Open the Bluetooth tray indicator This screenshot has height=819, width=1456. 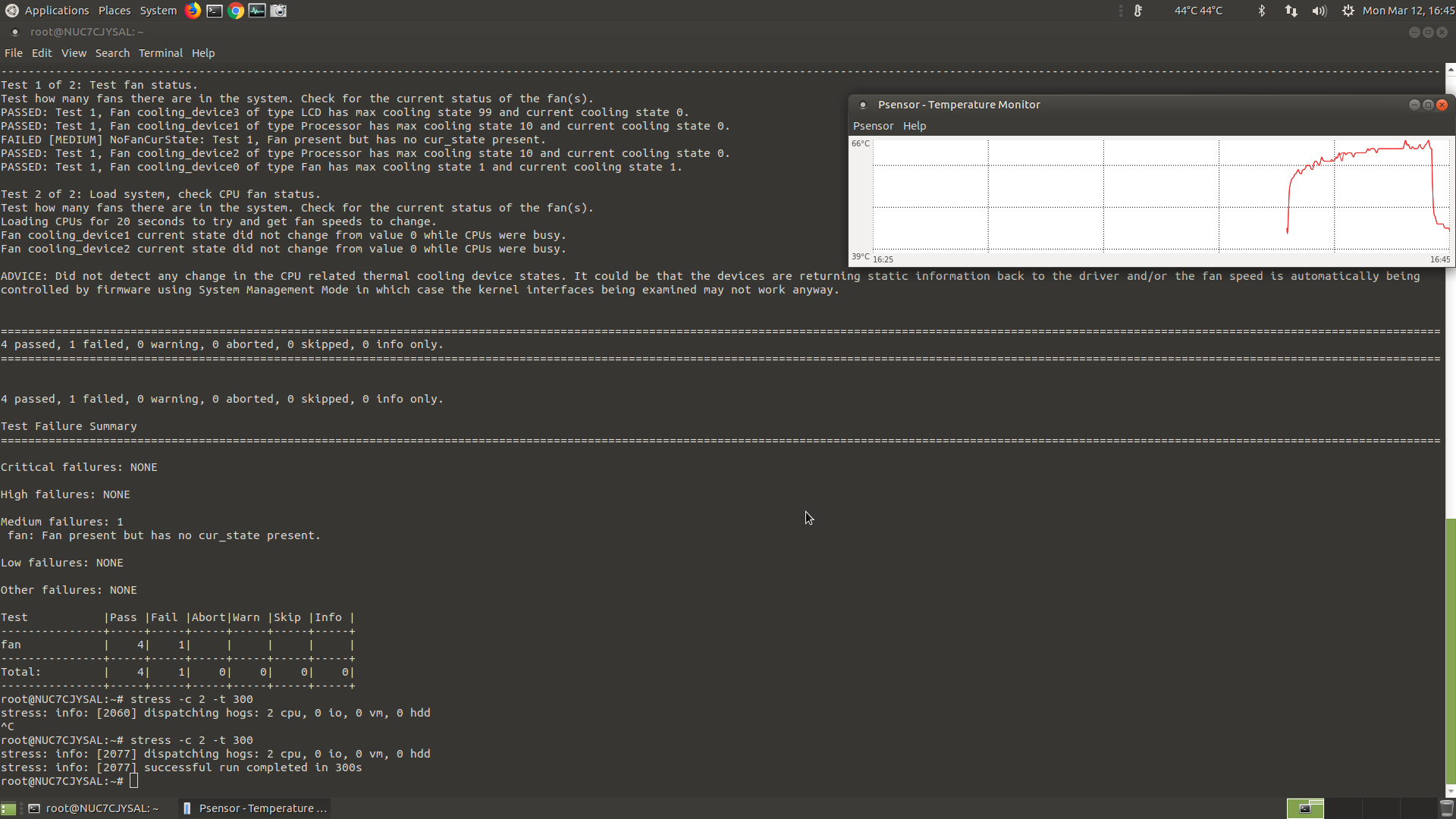[x=1262, y=11]
